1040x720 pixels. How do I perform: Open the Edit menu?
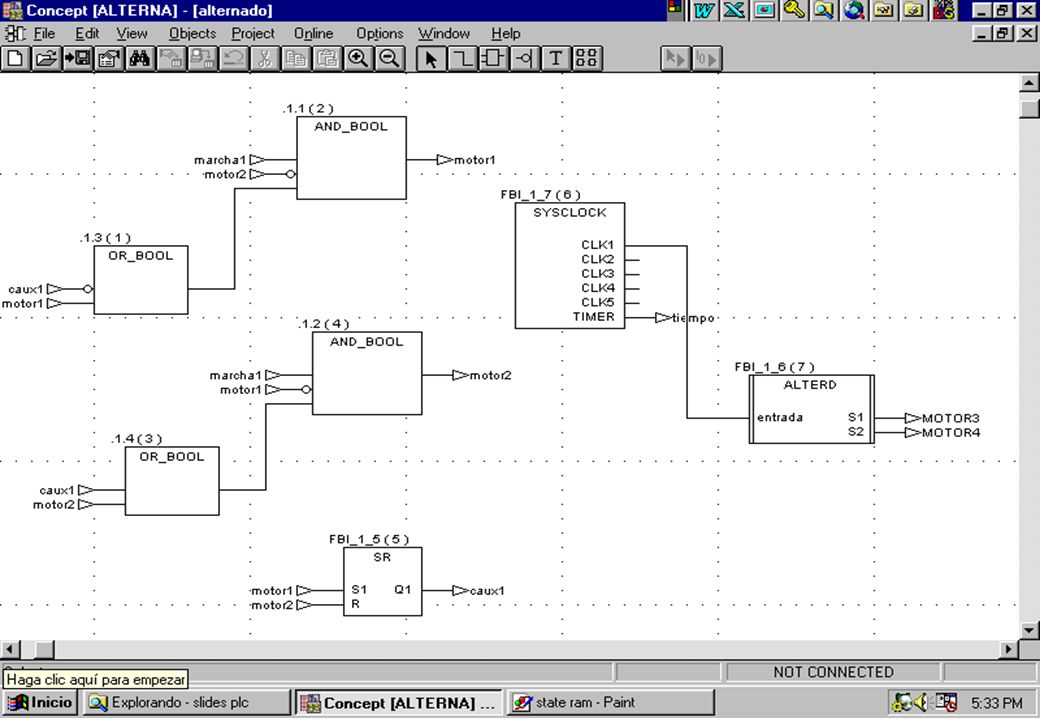[x=87, y=33]
